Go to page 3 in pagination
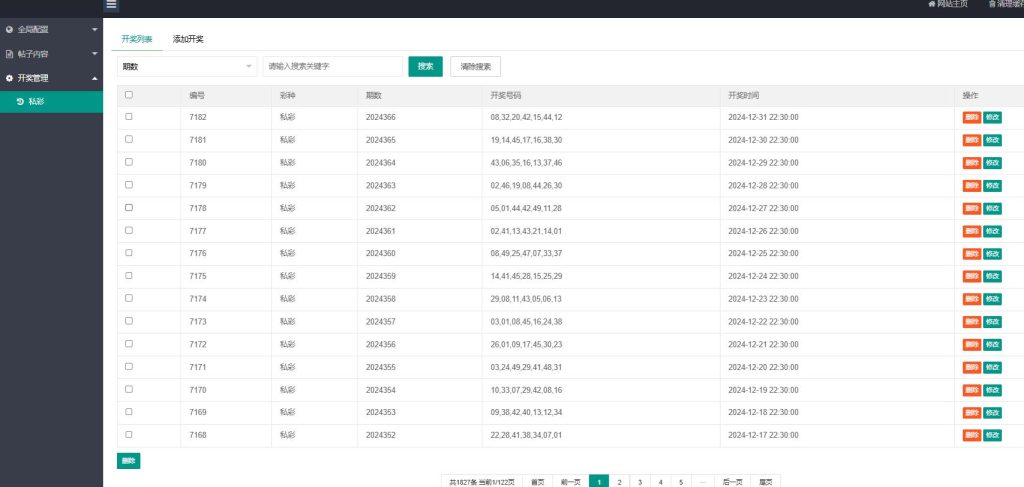 pyautogui.click(x=640, y=481)
